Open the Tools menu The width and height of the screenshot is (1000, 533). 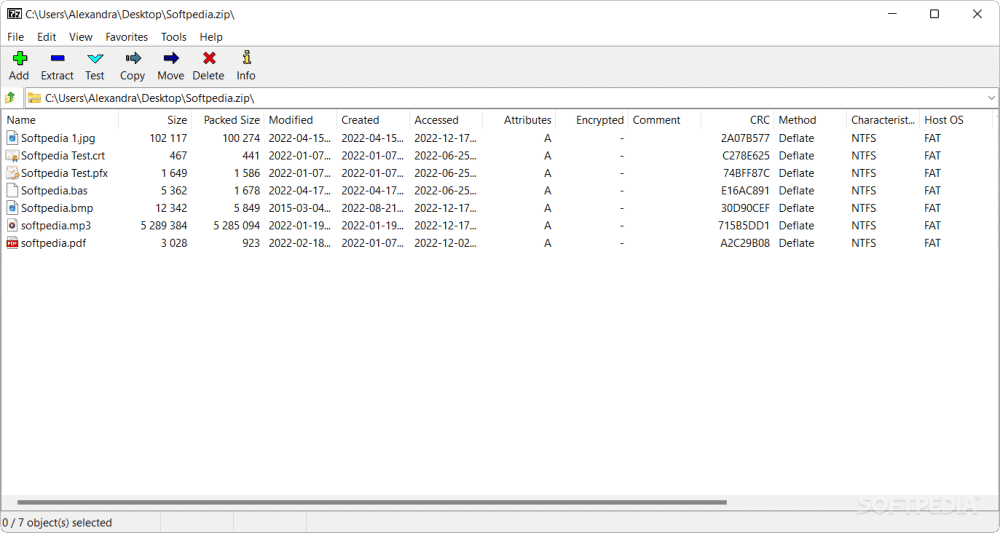point(173,37)
